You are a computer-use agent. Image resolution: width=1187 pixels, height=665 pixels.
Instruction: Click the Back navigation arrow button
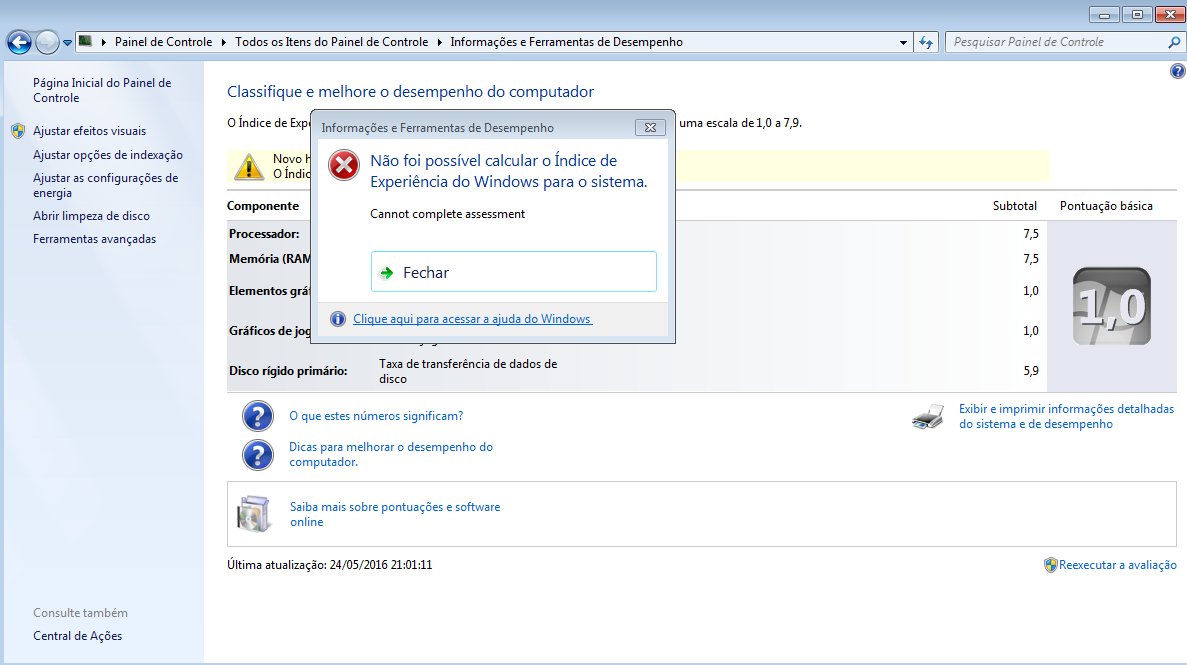tap(19, 42)
